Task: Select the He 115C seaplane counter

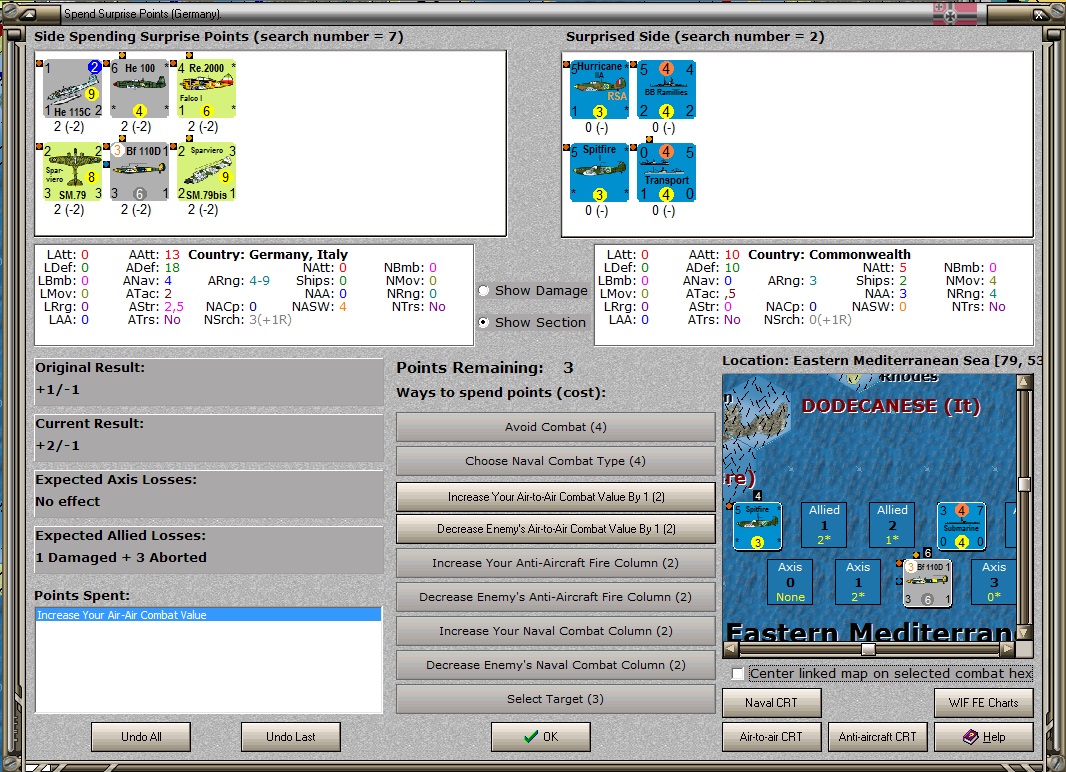Action: pyautogui.click(x=73, y=88)
